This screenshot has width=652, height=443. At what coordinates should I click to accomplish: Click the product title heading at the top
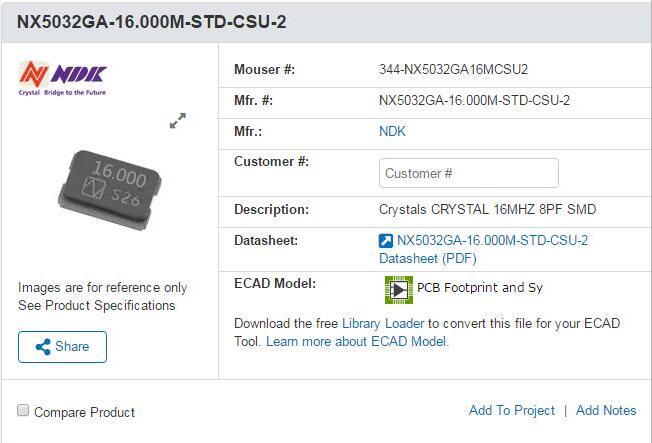pyautogui.click(x=152, y=22)
